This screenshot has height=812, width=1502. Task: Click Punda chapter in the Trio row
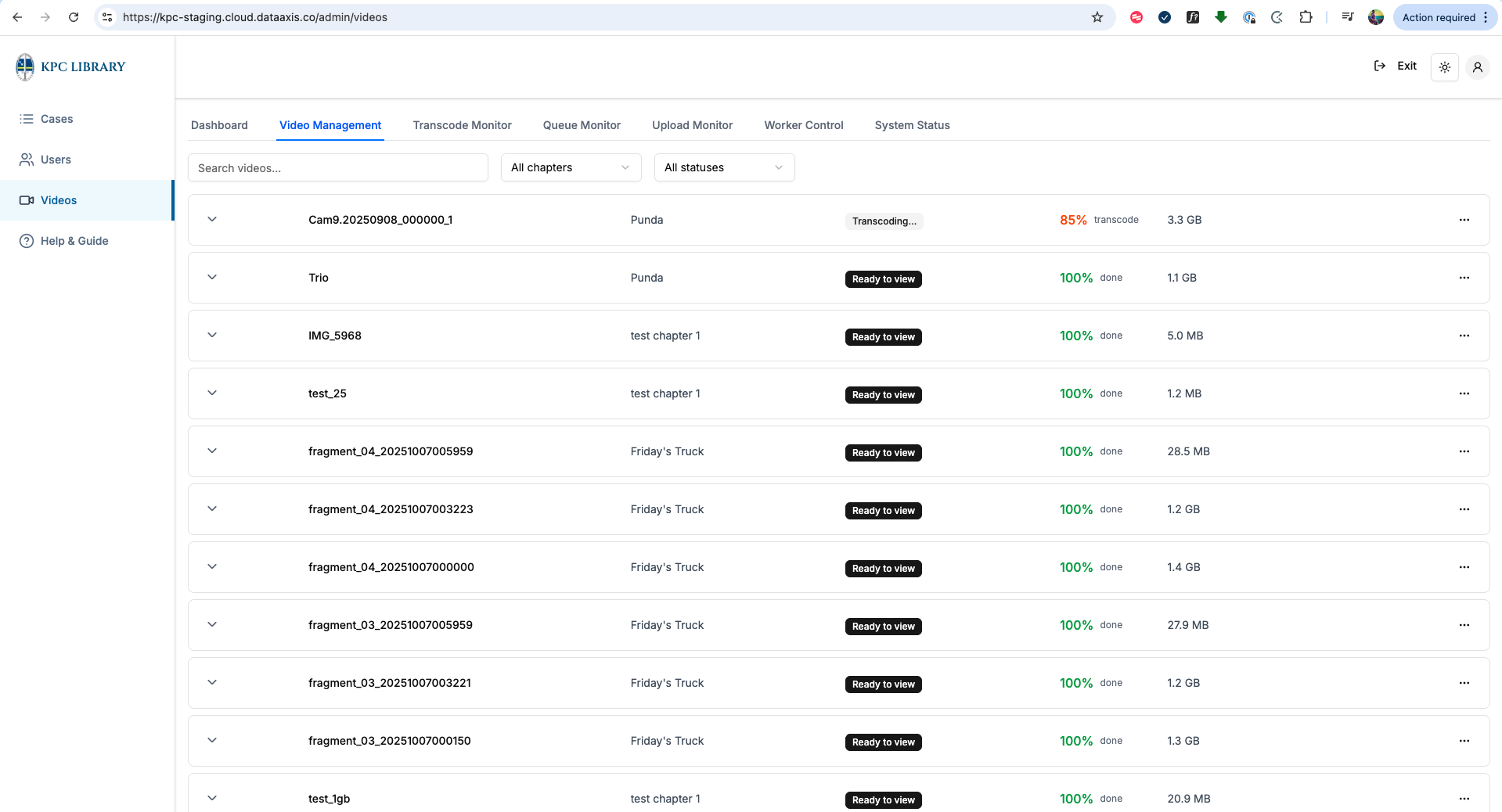[647, 278]
